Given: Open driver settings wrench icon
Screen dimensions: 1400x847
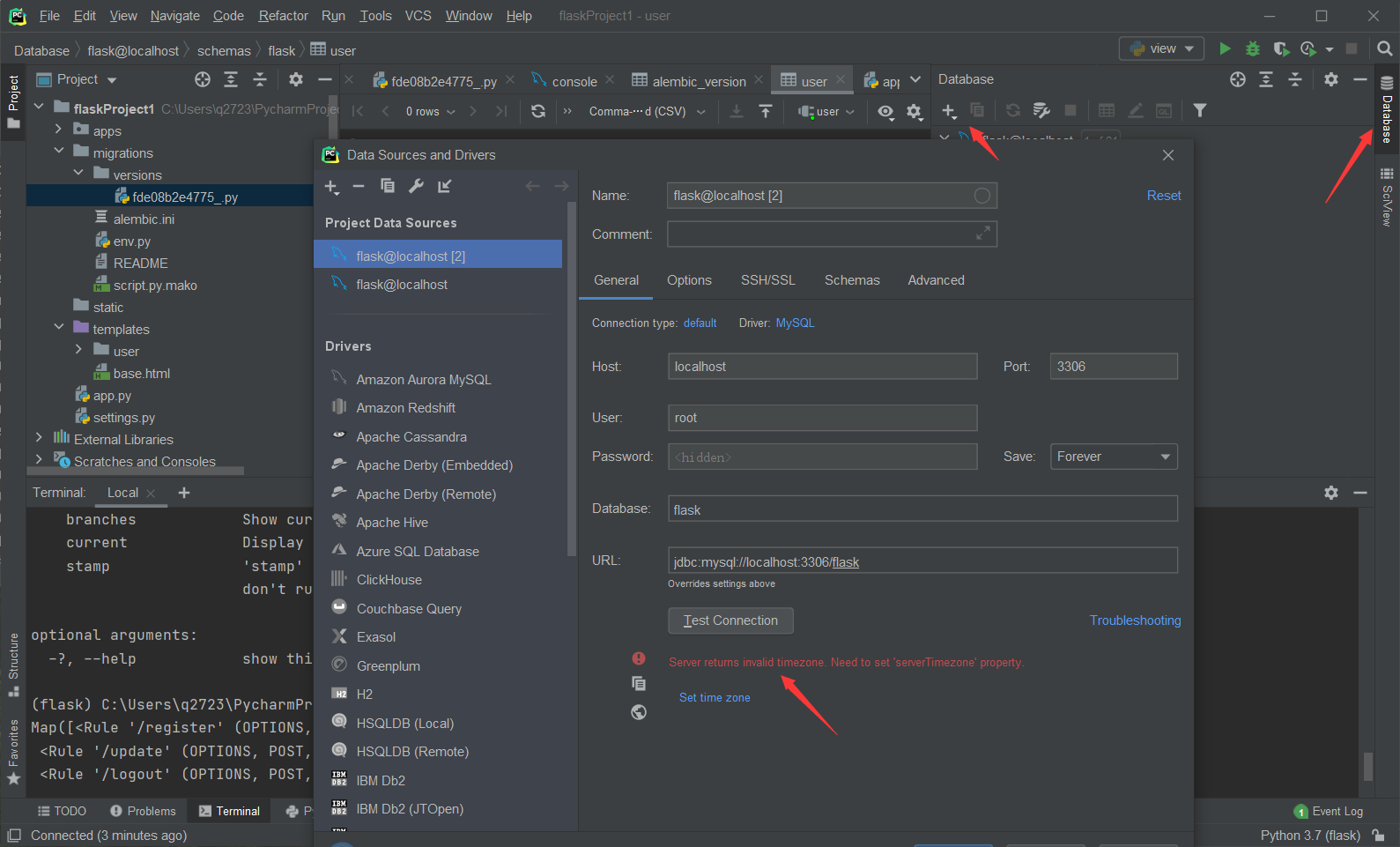Looking at the screenshot, I should click(x=416, y=186).
